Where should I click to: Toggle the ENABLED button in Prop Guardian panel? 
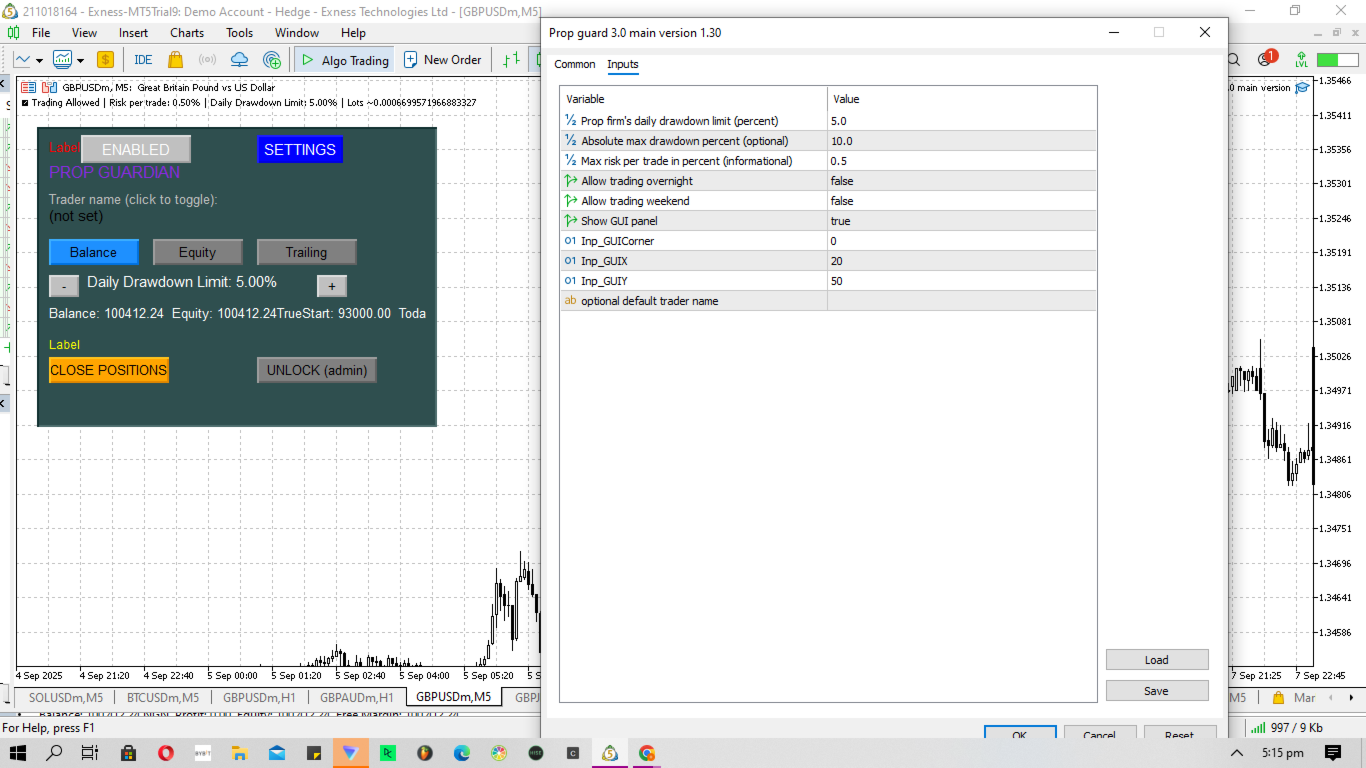tap(136, 149)
